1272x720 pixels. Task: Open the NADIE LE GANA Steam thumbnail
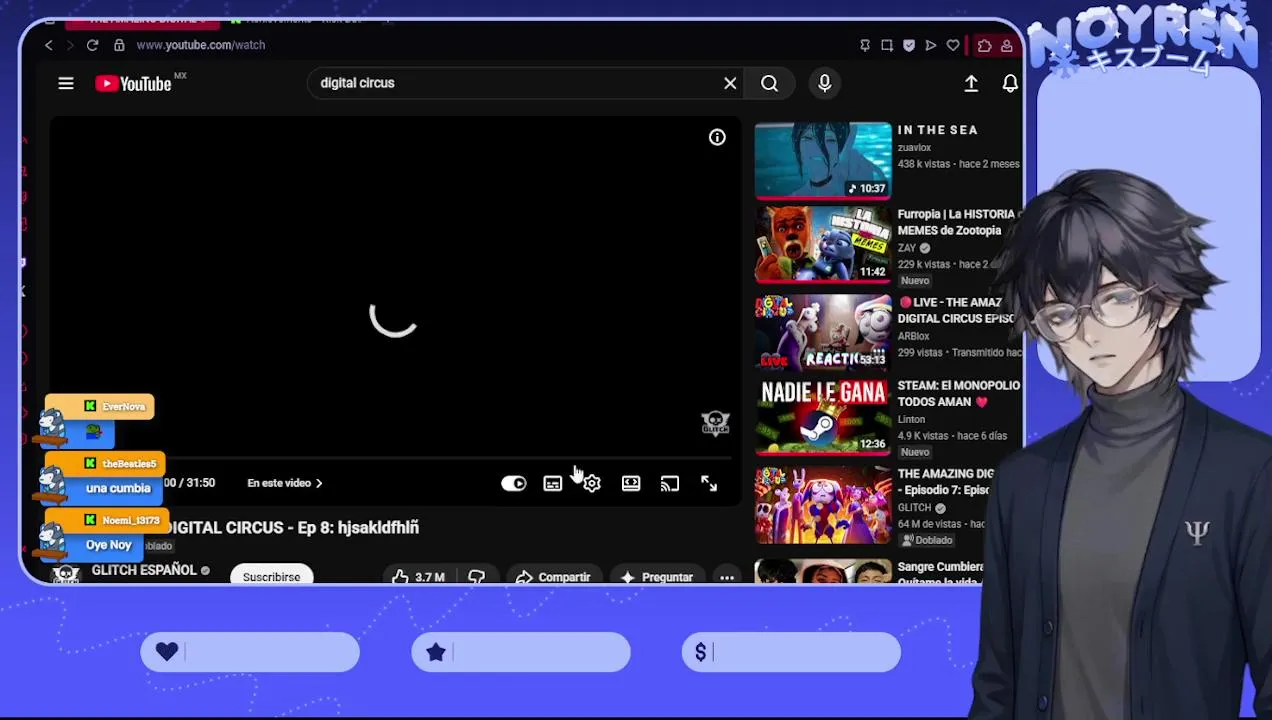(823, 417)
